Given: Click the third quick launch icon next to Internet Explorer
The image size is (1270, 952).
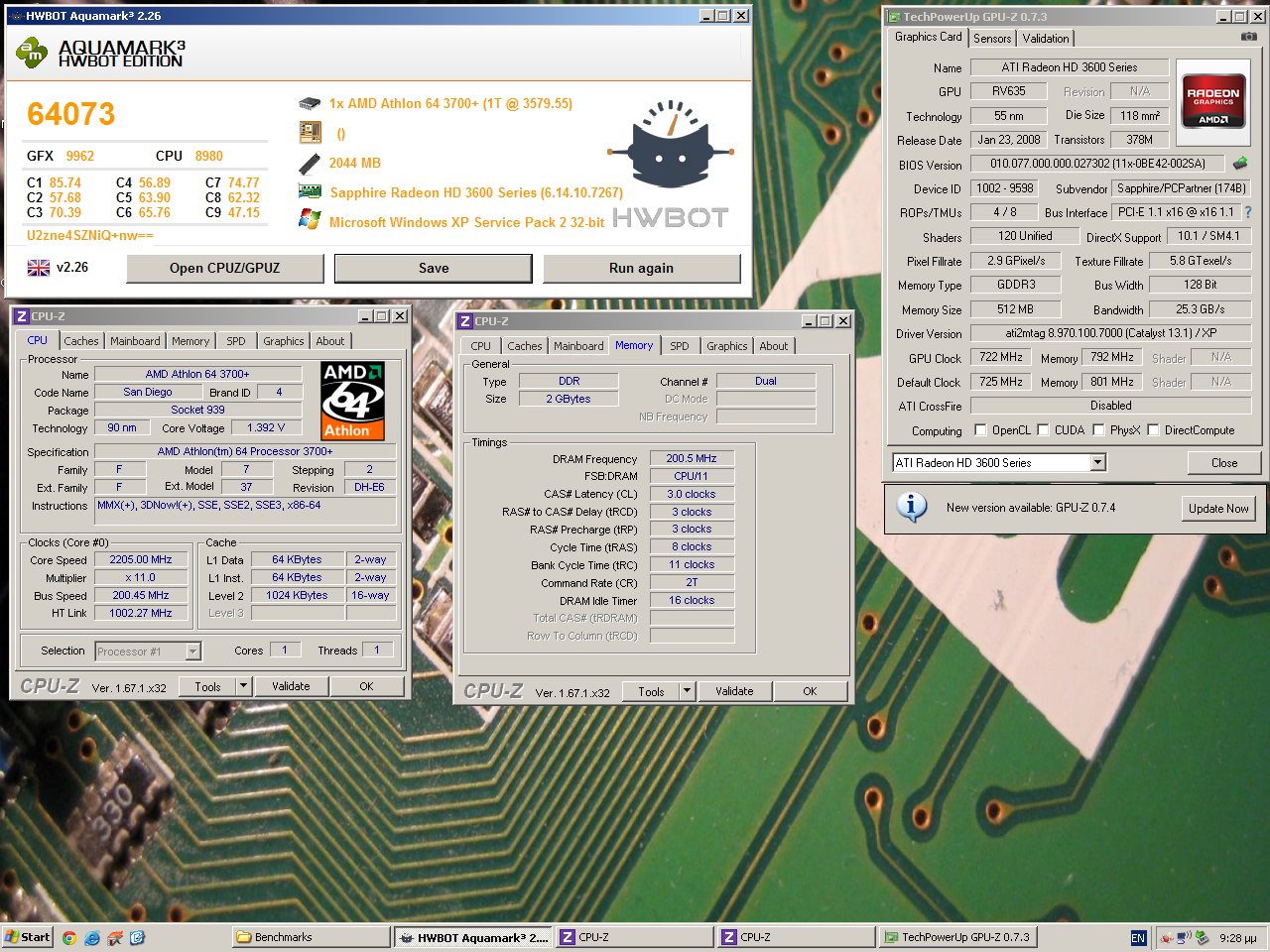Looking at the screenshot, I should (115, 937).
